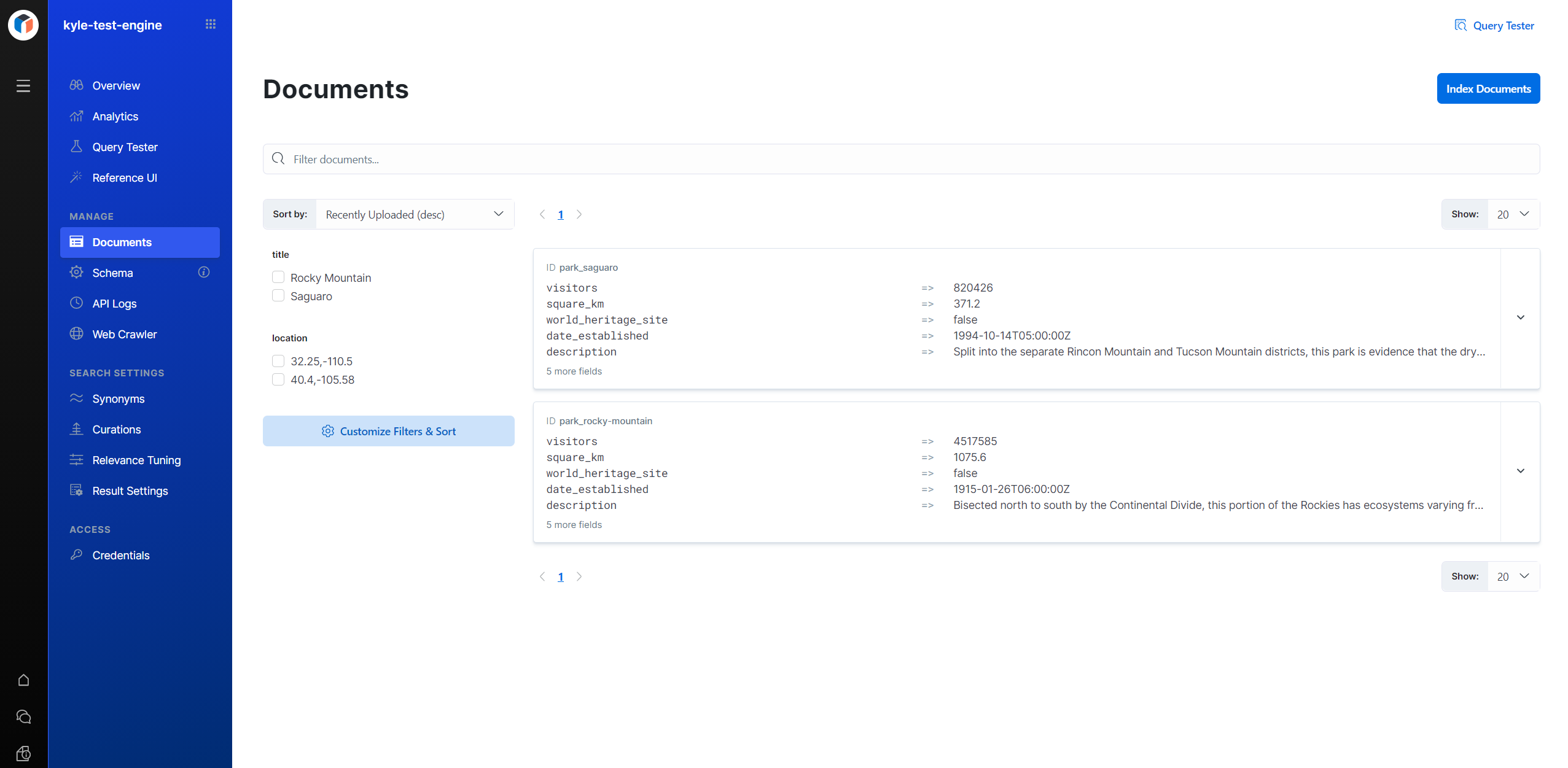Open the apps grid icon beside engine name
The width and height of the screenshot is (1568, 768).
coord(211,25)
